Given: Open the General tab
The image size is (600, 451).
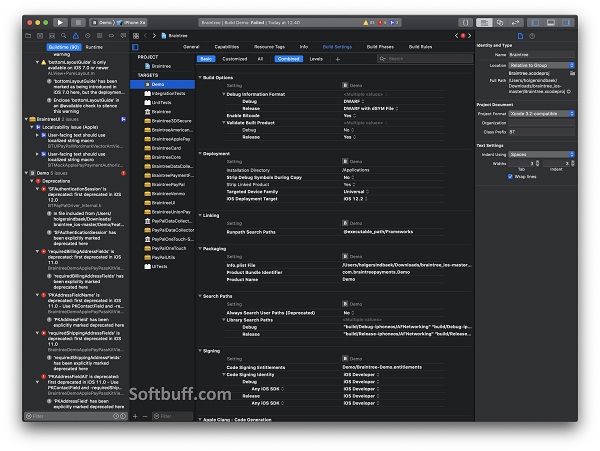Looking at the screenshot, I should pos(191,47).
